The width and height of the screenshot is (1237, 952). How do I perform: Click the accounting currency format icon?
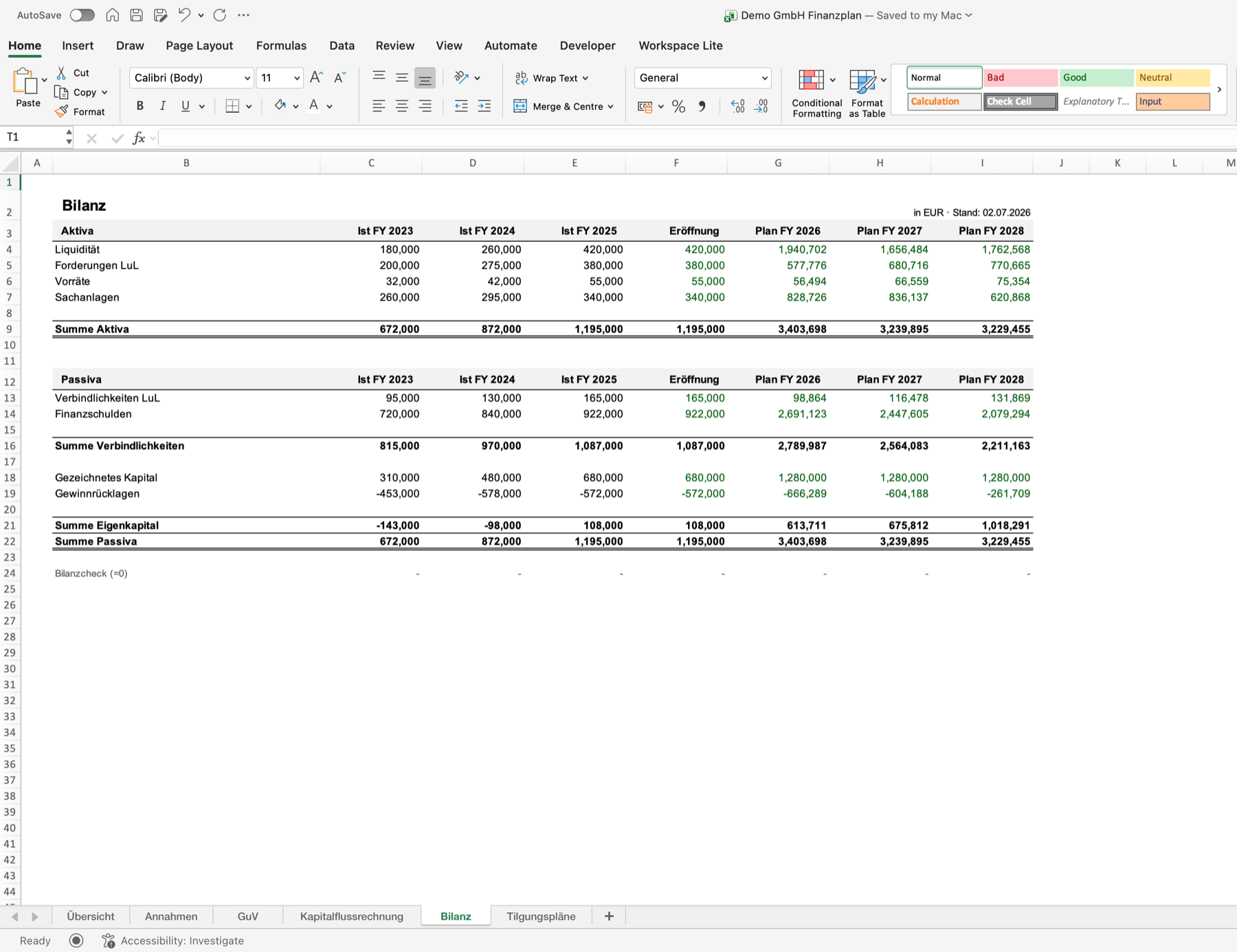[645, 106]
